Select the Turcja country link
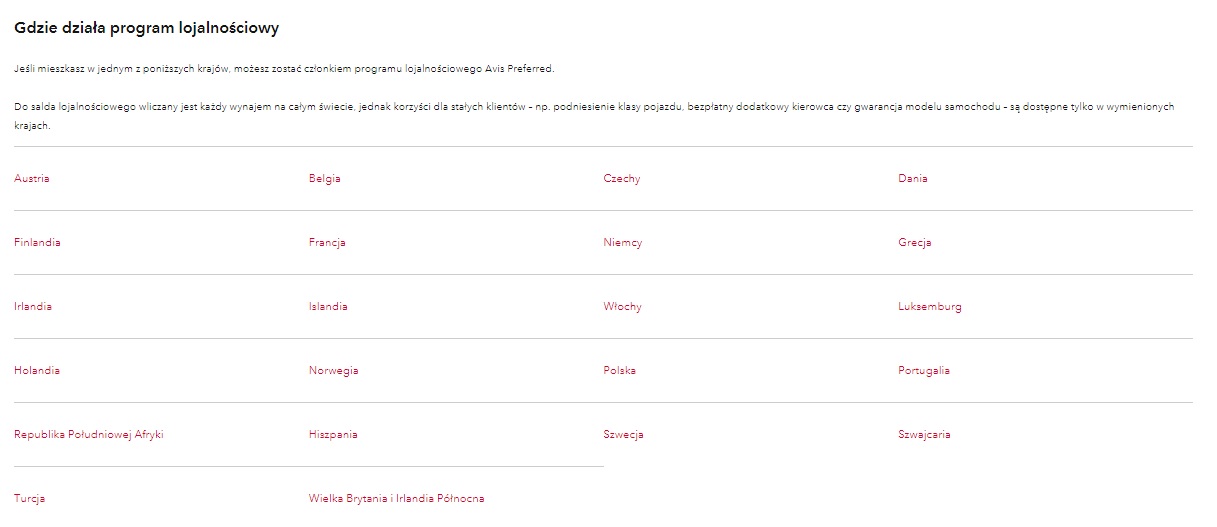The image size is (1217, 527). 30,499
